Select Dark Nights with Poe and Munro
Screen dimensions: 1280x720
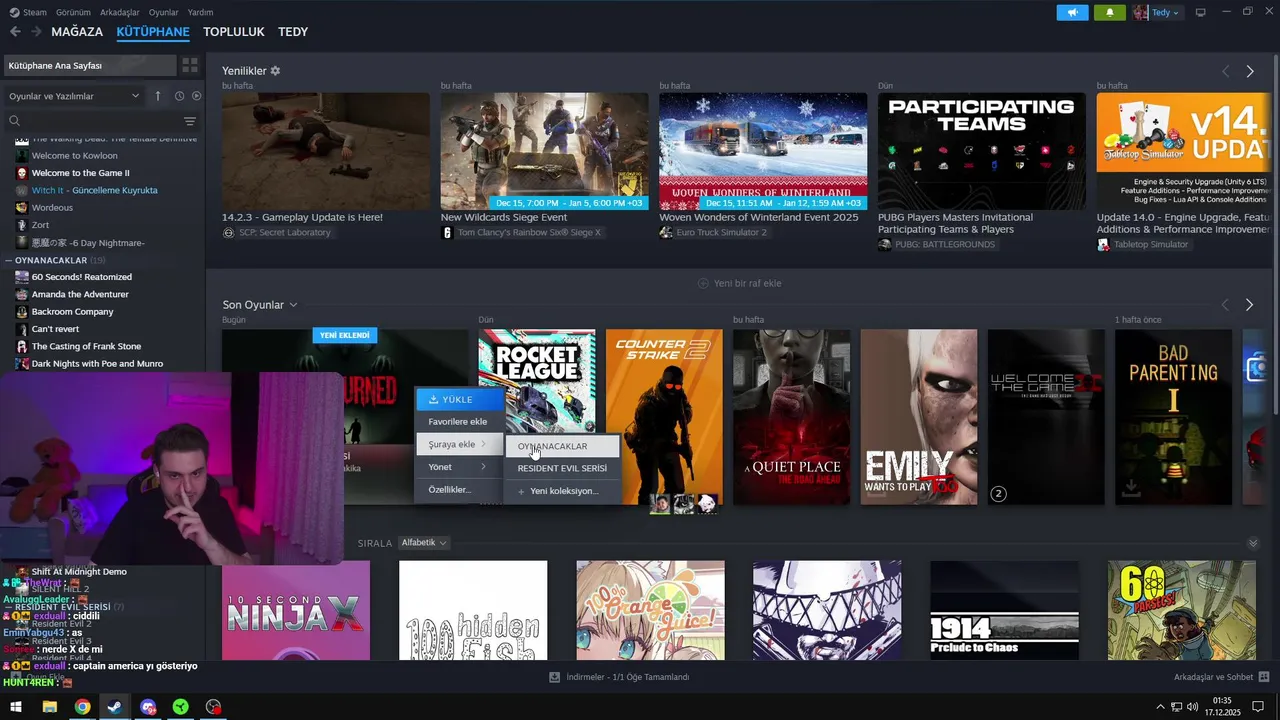tap(97, 364)
